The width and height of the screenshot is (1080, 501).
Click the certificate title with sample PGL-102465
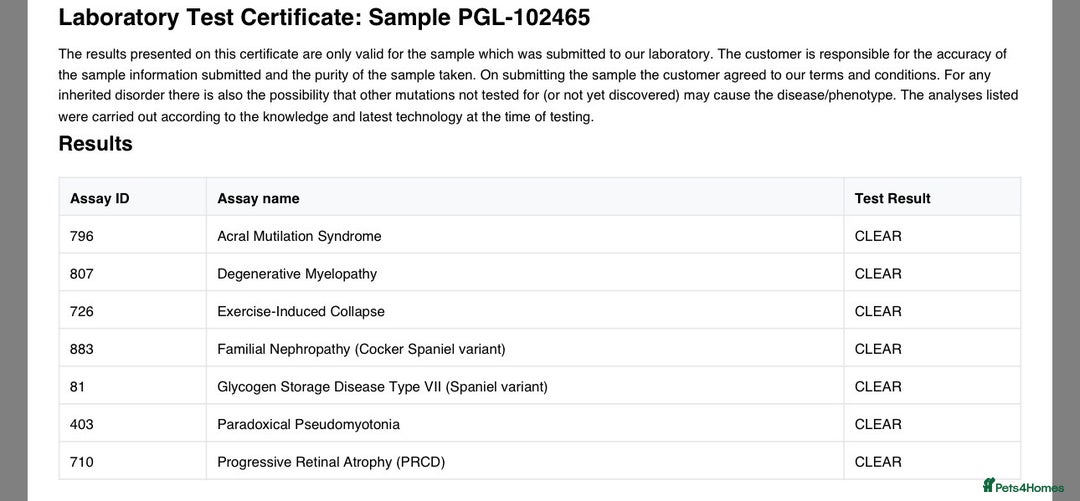coord(324,17)
